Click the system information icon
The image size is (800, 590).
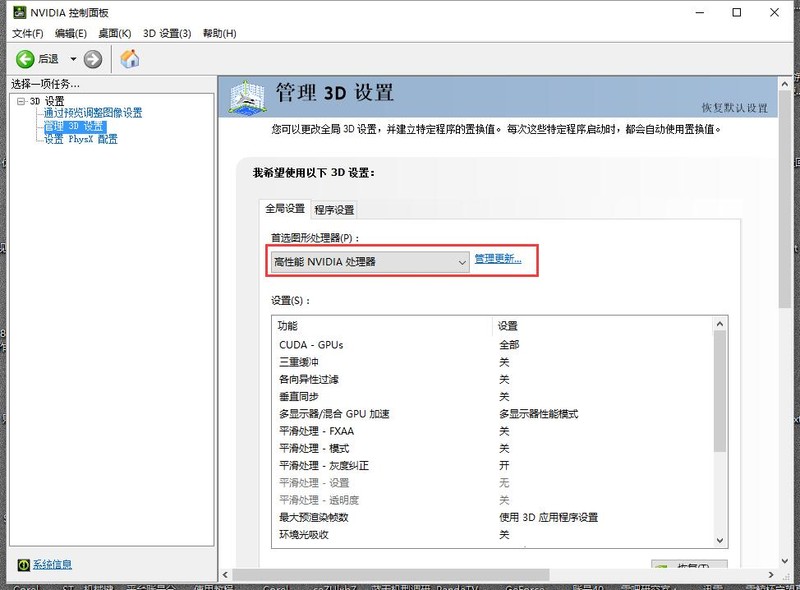(23, 564)
